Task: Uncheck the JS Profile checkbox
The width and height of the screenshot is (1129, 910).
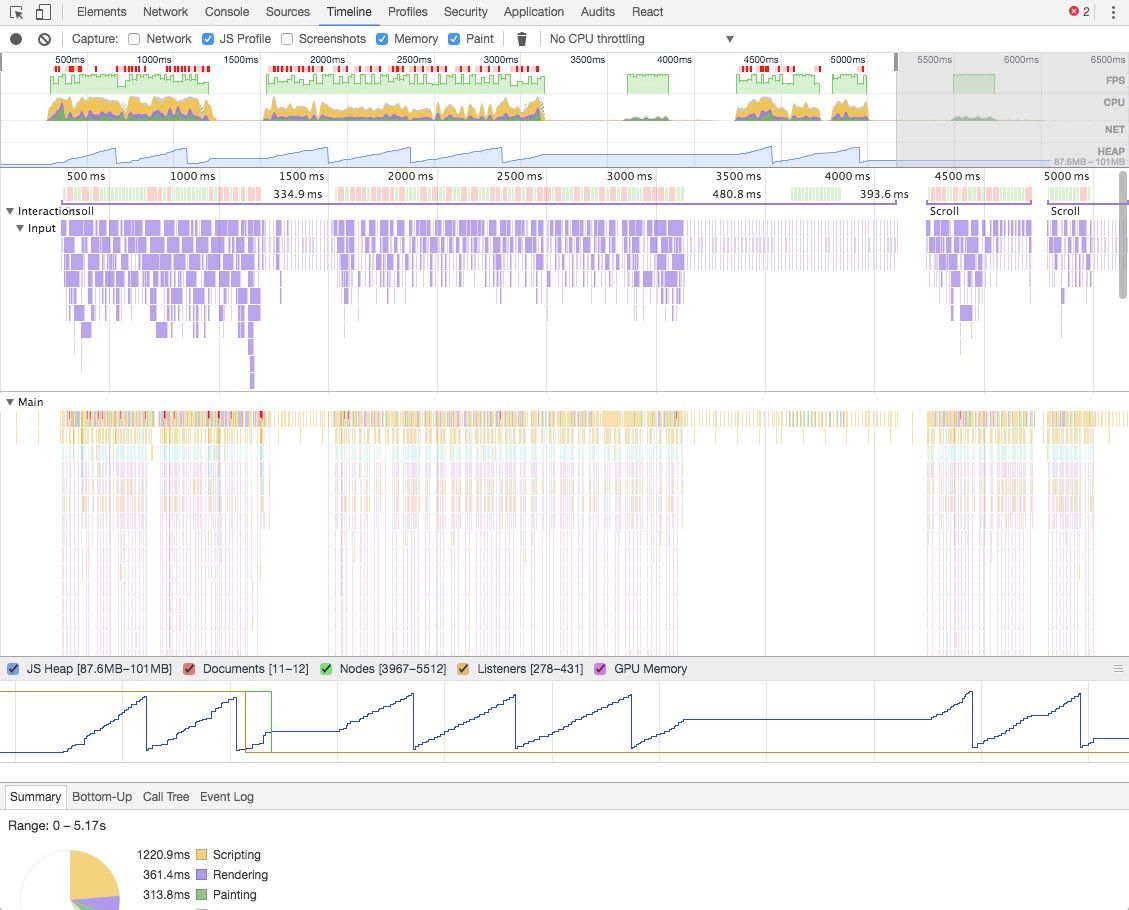Action: tap(208, 39)
